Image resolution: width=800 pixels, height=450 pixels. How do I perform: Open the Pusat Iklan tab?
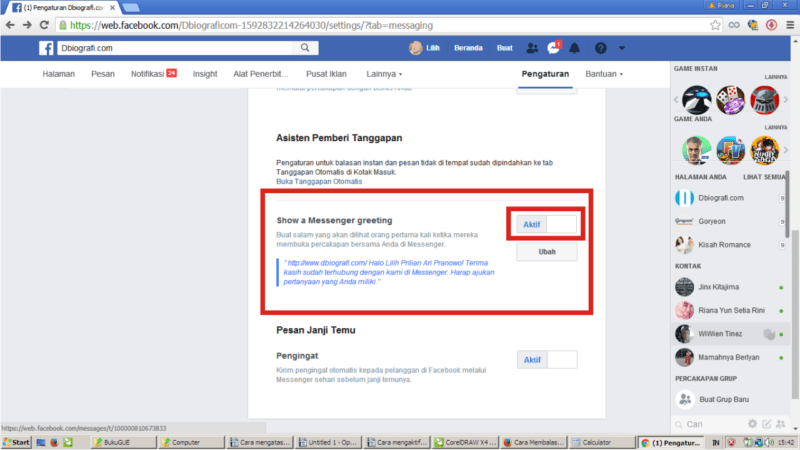[x=326, y=74]
